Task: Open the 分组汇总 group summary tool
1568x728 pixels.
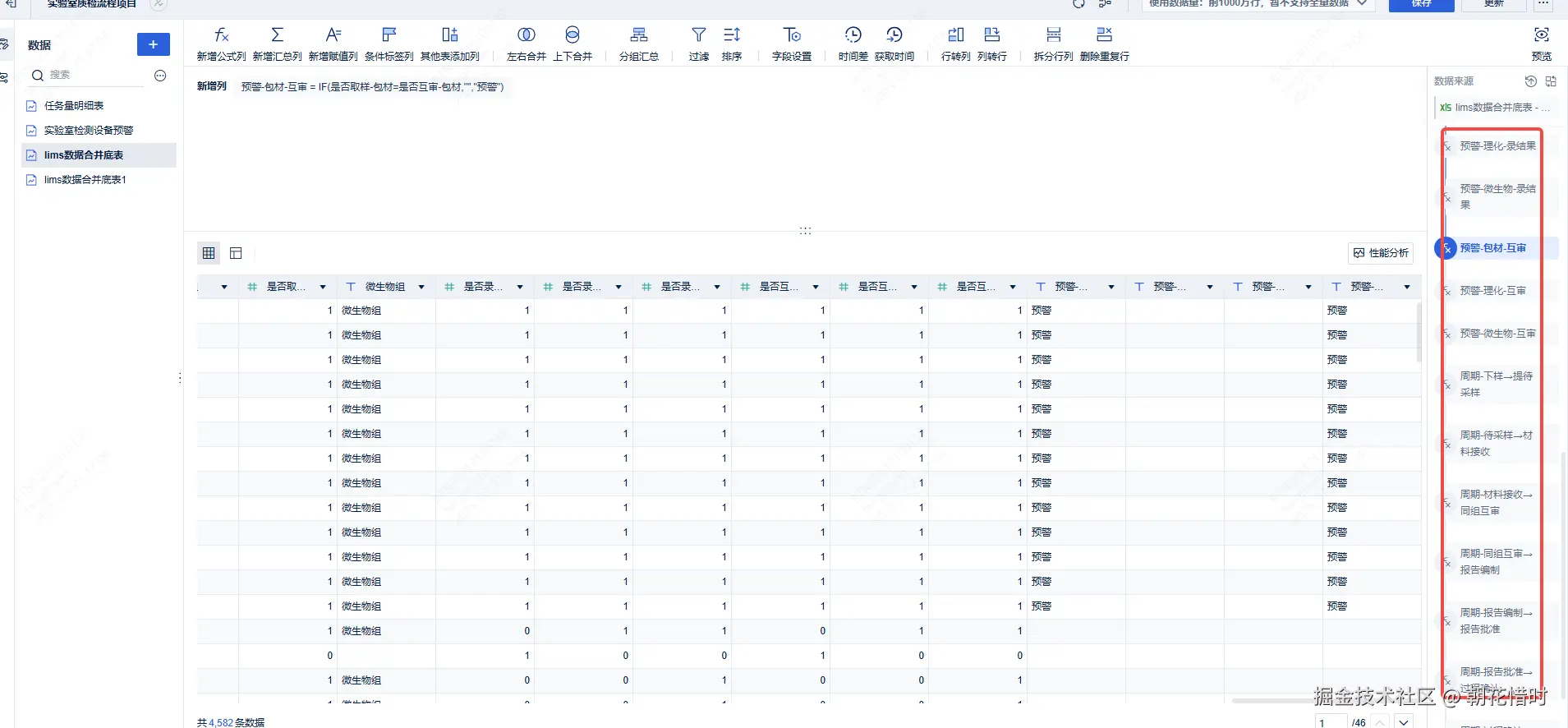Action: (x=638, y=44)
